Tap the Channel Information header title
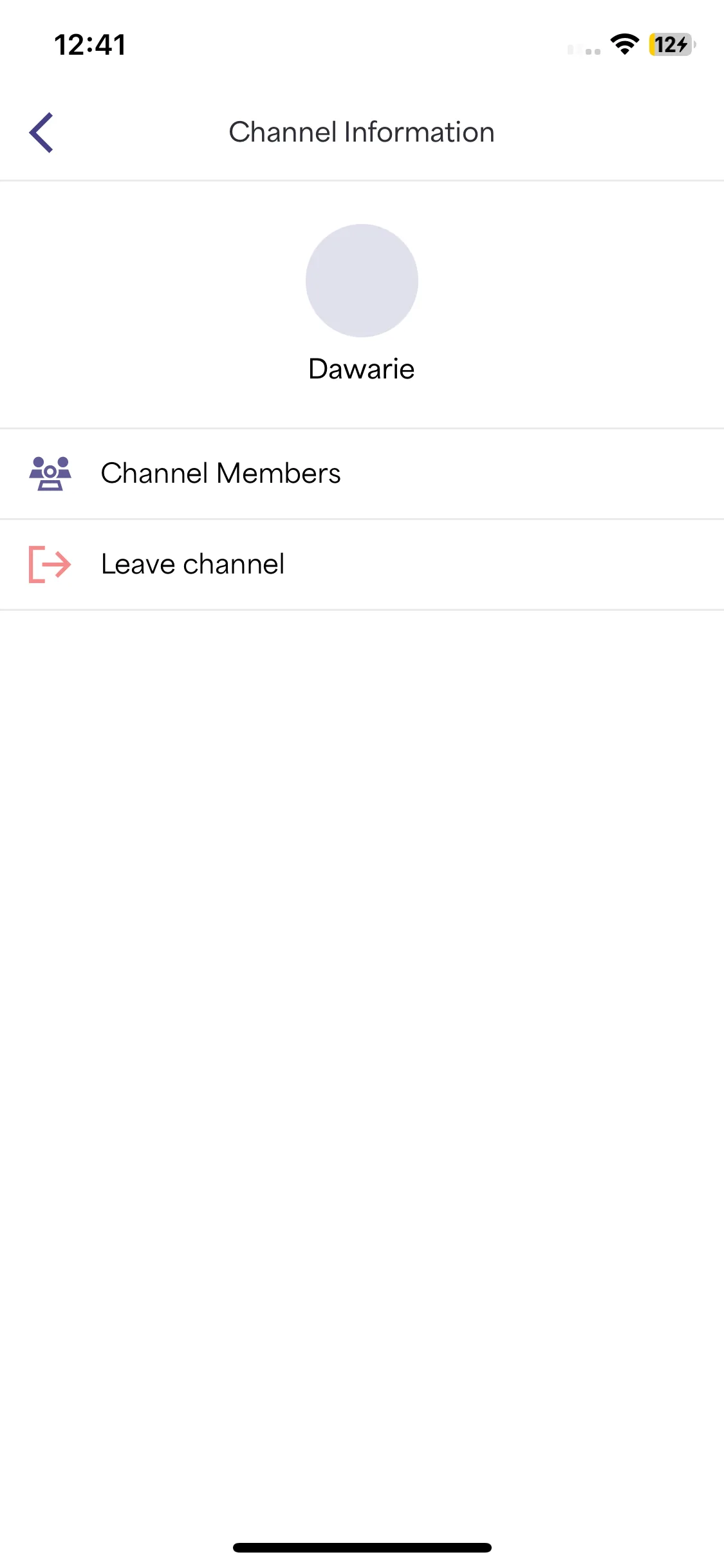The width and height of the screenshot is (724, 1568). [x=362, y=132]
